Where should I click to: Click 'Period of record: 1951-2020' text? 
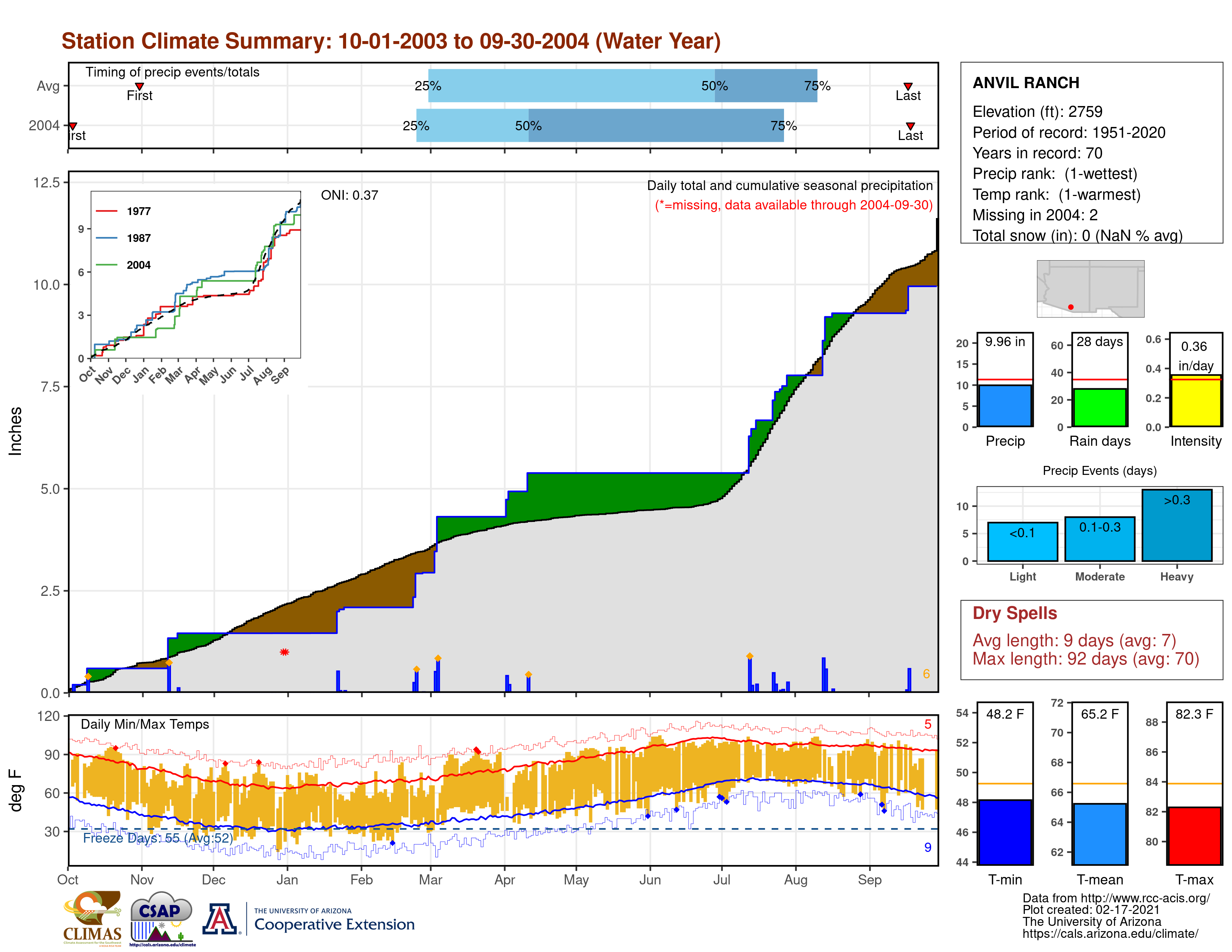1068,133
